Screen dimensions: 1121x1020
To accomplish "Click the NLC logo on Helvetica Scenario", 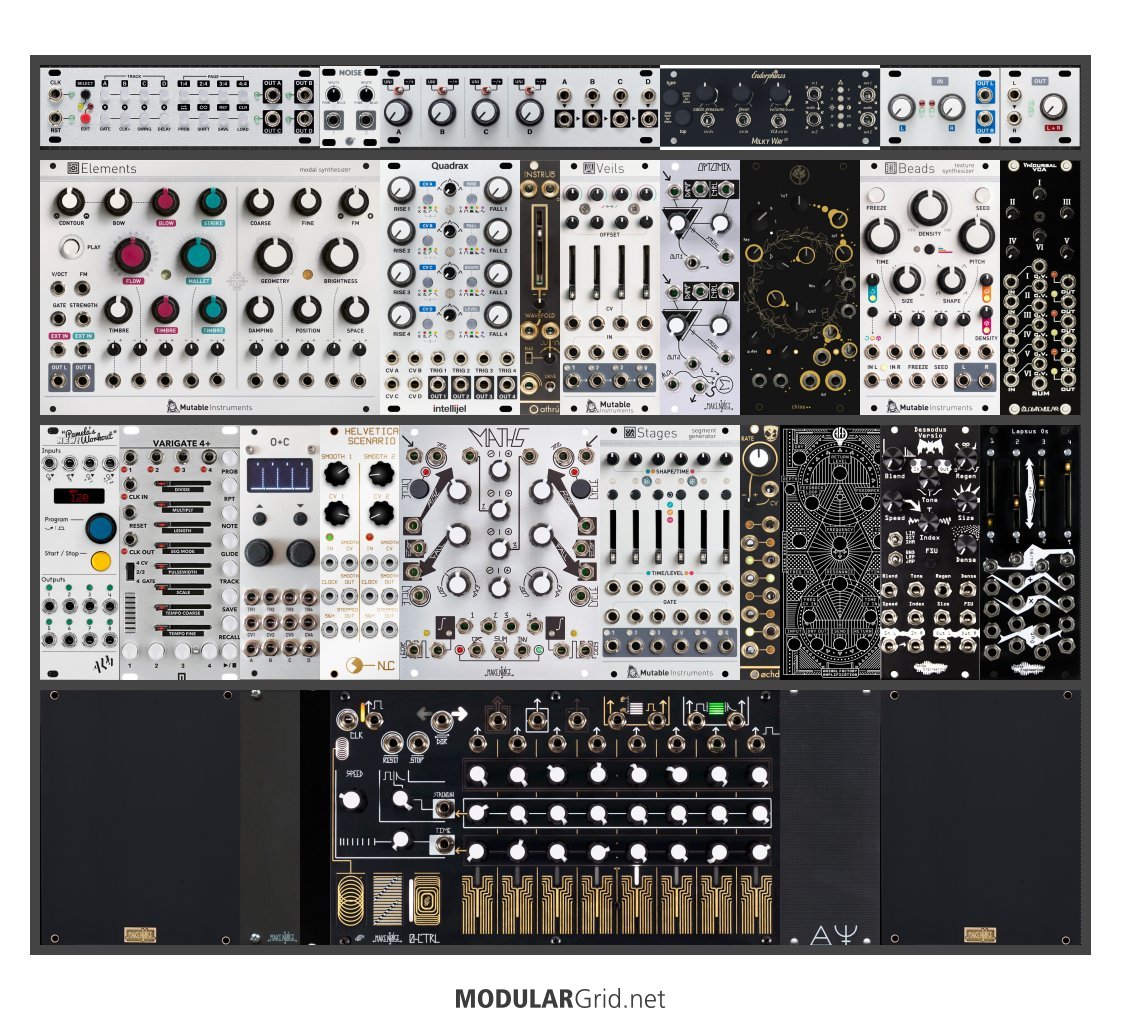I will [370, 665].
